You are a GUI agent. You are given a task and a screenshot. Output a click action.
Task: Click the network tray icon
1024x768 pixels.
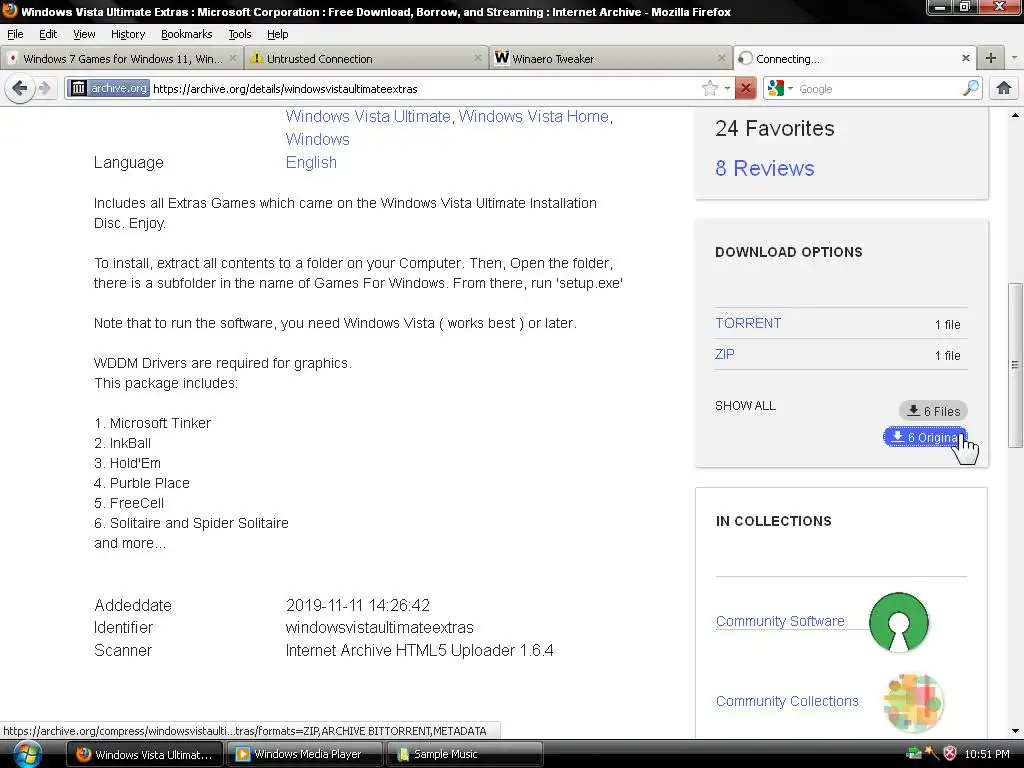pyautogui.click(x=914, y=754)
